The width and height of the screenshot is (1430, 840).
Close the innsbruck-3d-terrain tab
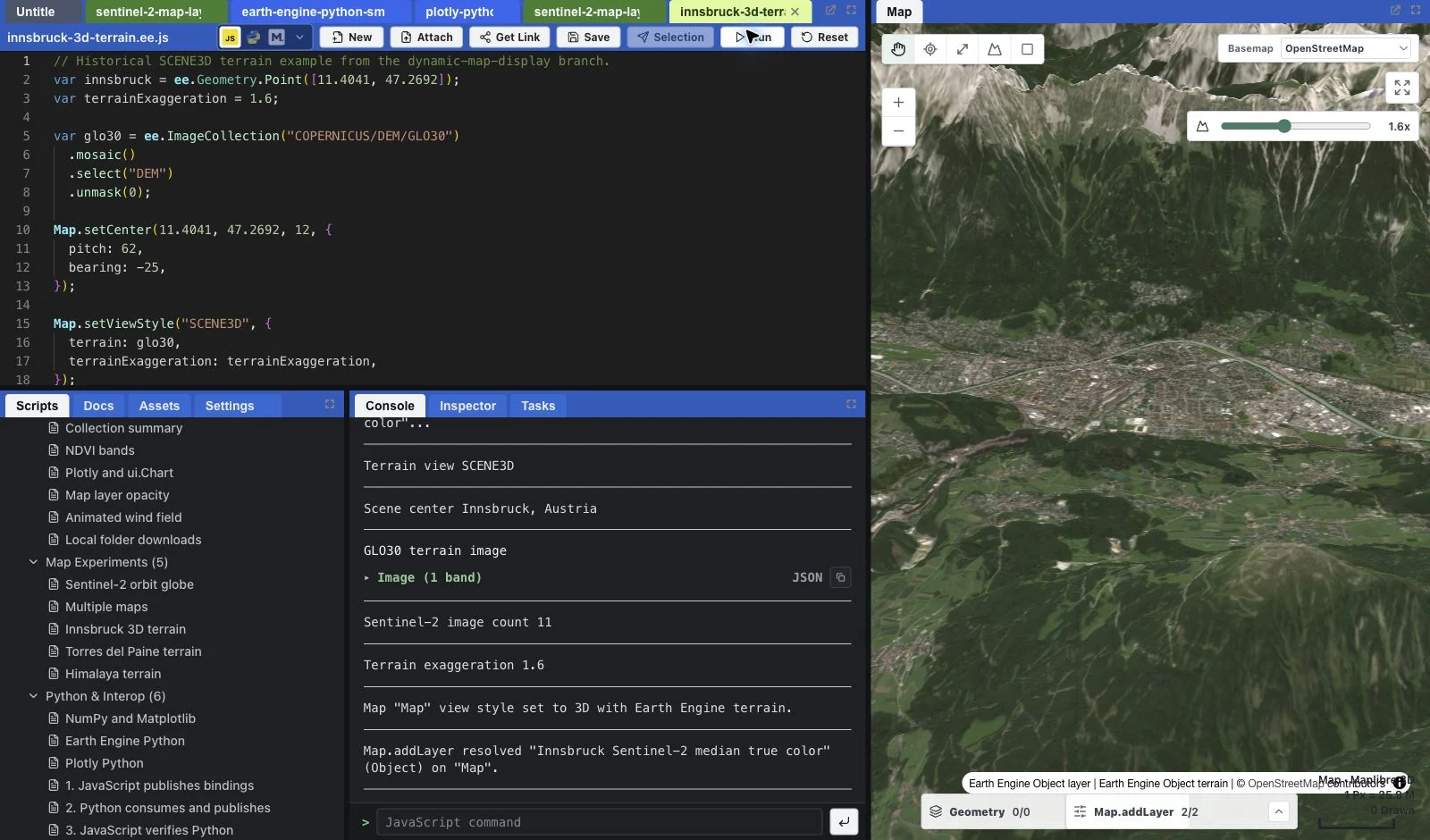click(x=795, y=12)
